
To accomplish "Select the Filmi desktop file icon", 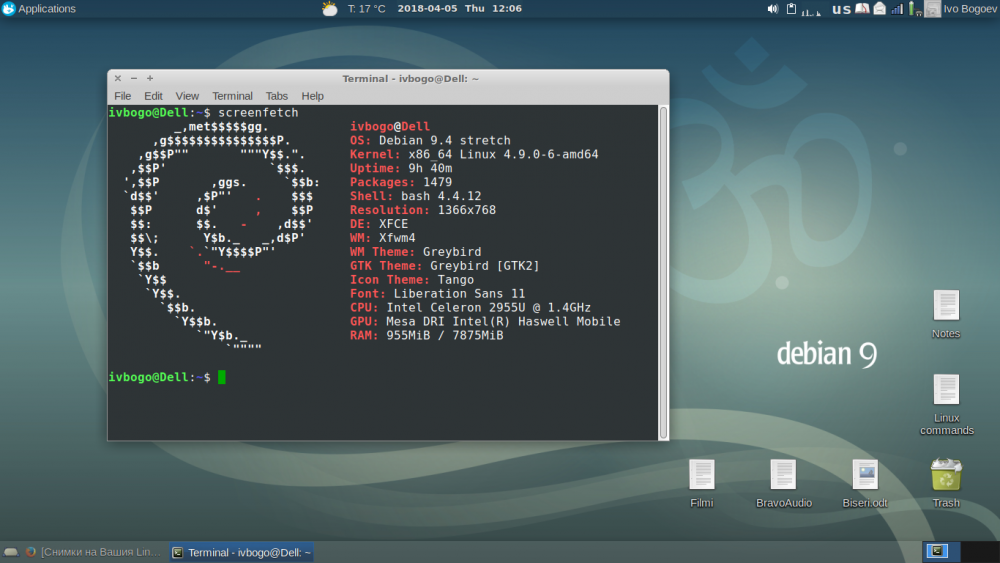I will pos(702,483).
